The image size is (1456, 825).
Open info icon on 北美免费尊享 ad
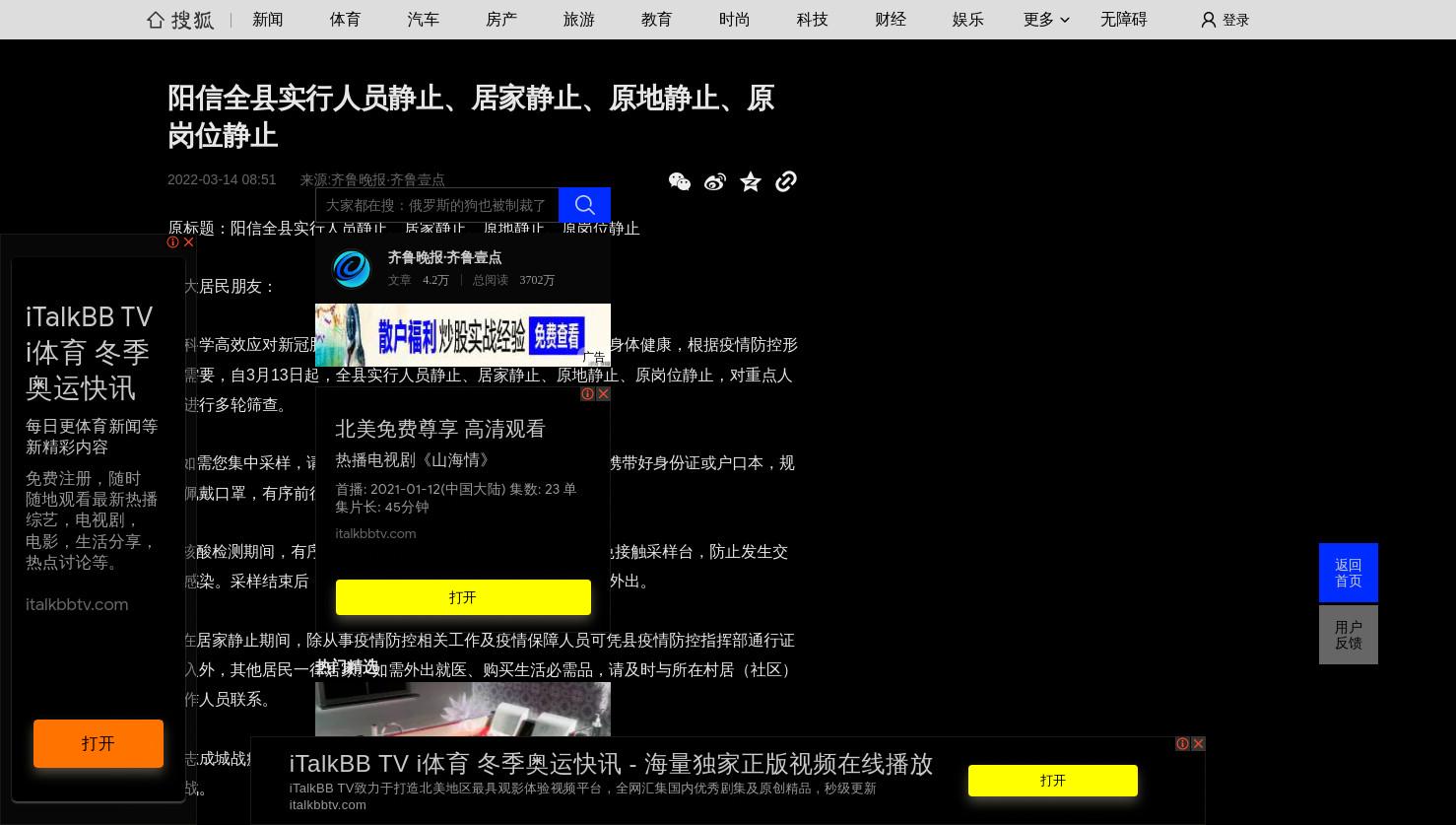pyautogui.click(x=587, y=393)
